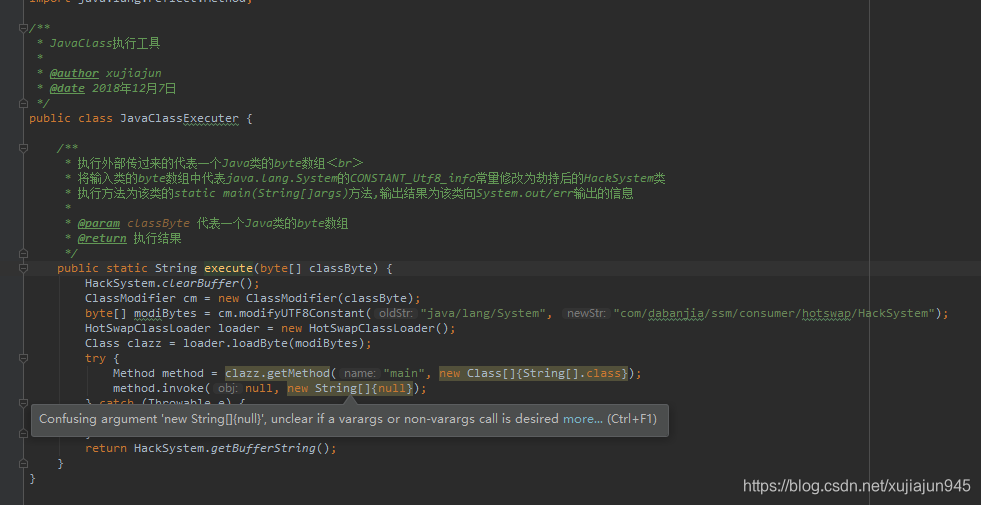This screenshot has height=505, width=981.
Task: Click the method.invoke call
Action: click(158, 389)
